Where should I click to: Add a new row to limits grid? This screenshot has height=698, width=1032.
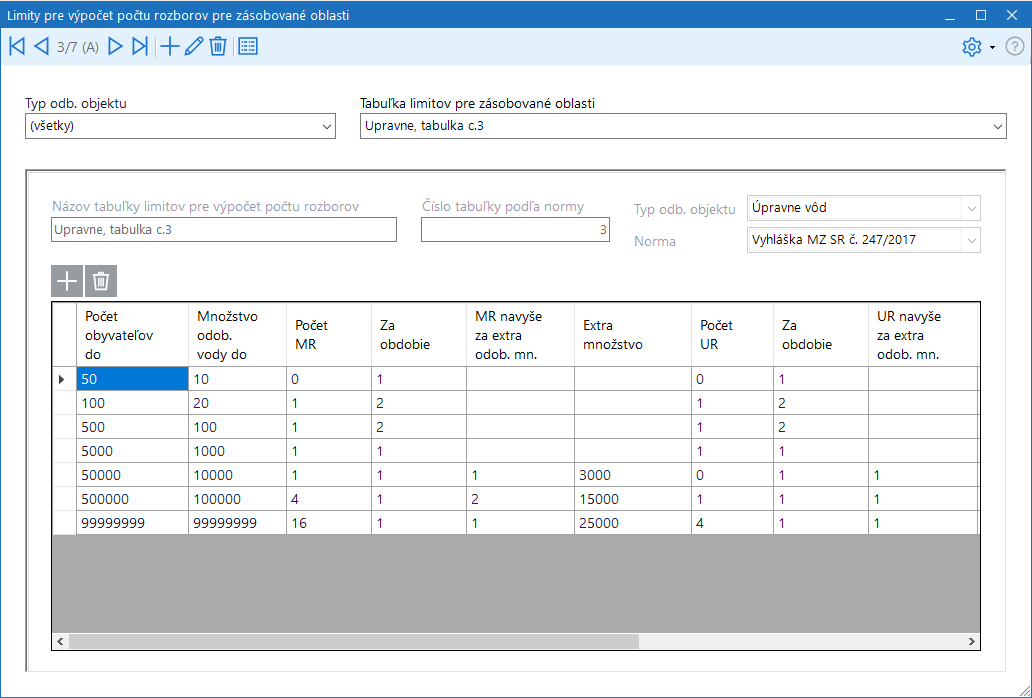coord(67,282)
